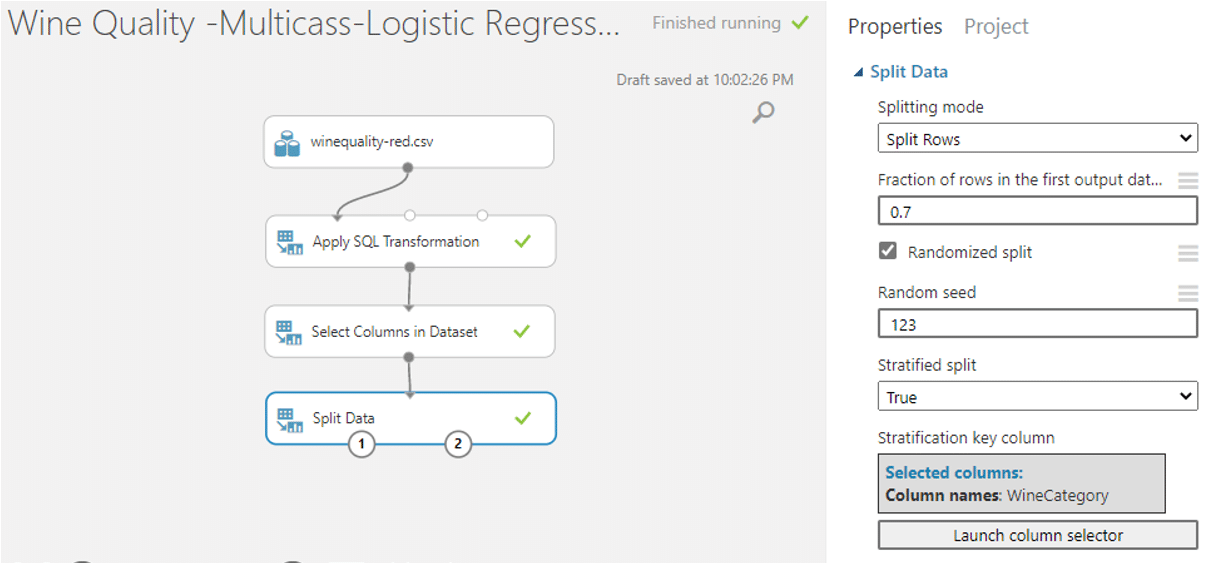Click the Apply SQL Transformation module icon
This screenshot has height=563, width=1231.
(x=289, y=242)
